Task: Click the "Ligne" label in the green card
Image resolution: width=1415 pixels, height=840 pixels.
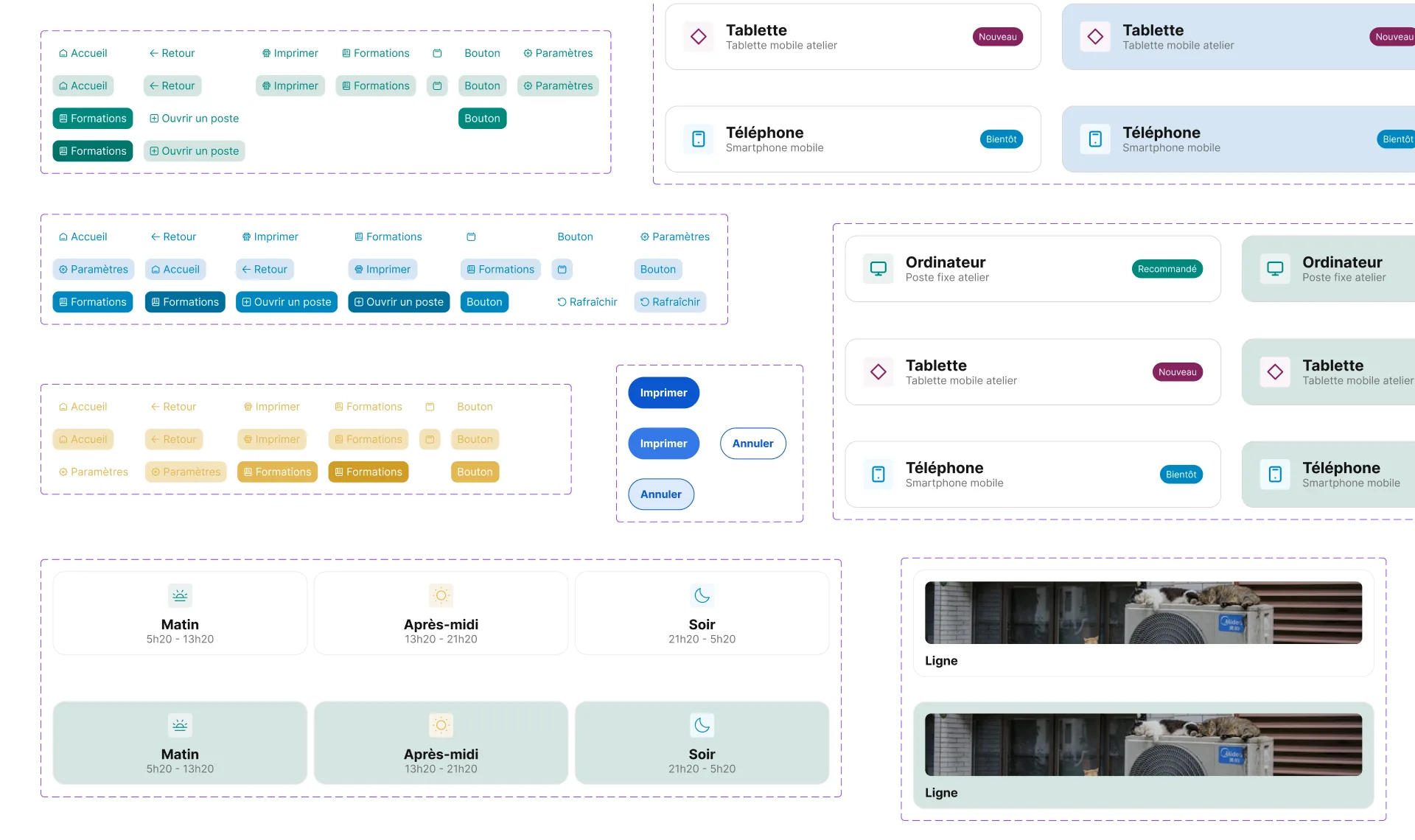Action: coord(941,793)
